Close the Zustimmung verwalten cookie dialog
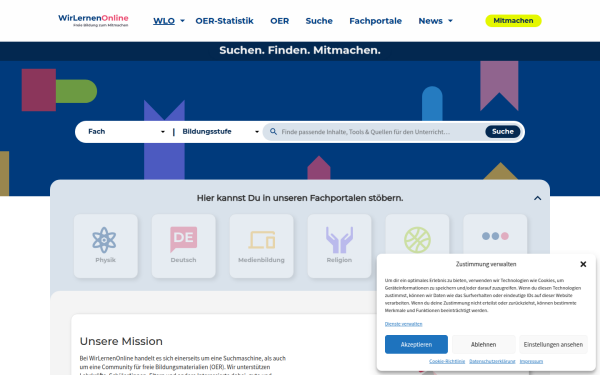Screen dimensions: 600x375 (x=583, y=264)
